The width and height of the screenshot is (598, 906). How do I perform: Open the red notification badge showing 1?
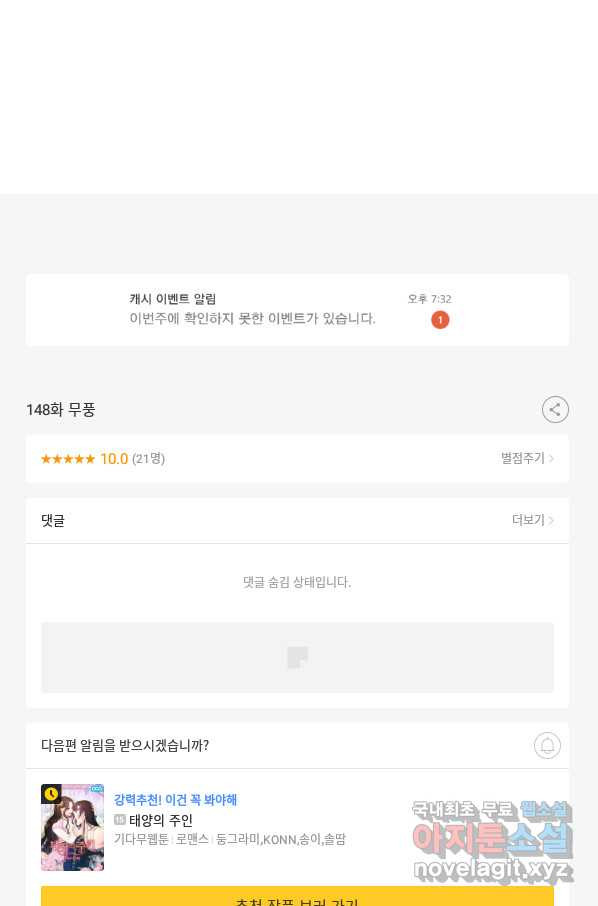(x=440, y=320)
